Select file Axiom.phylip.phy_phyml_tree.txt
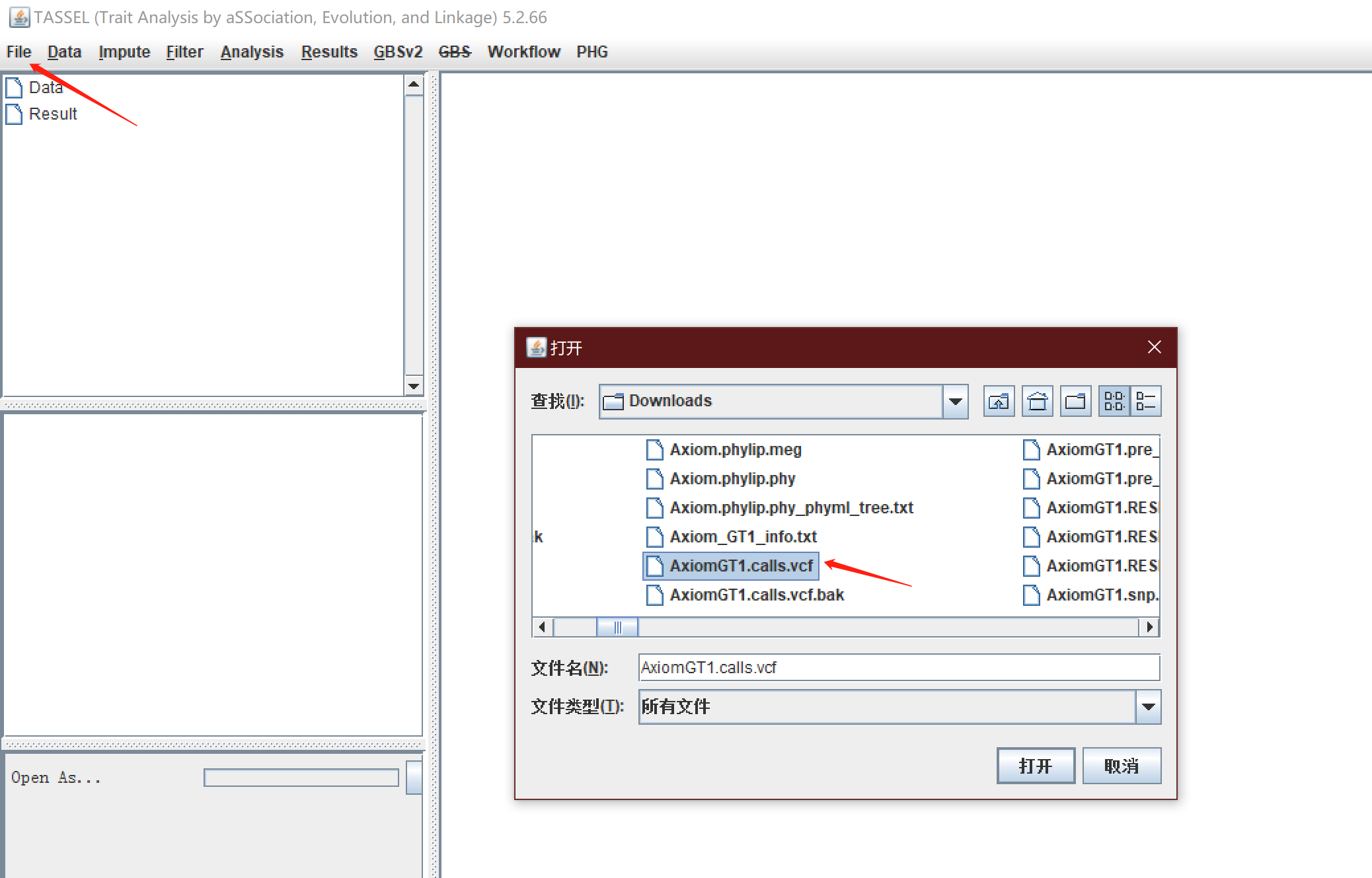Image resolution: width=1372 pixels, height=878 pixels. click(x=779, y=507)
